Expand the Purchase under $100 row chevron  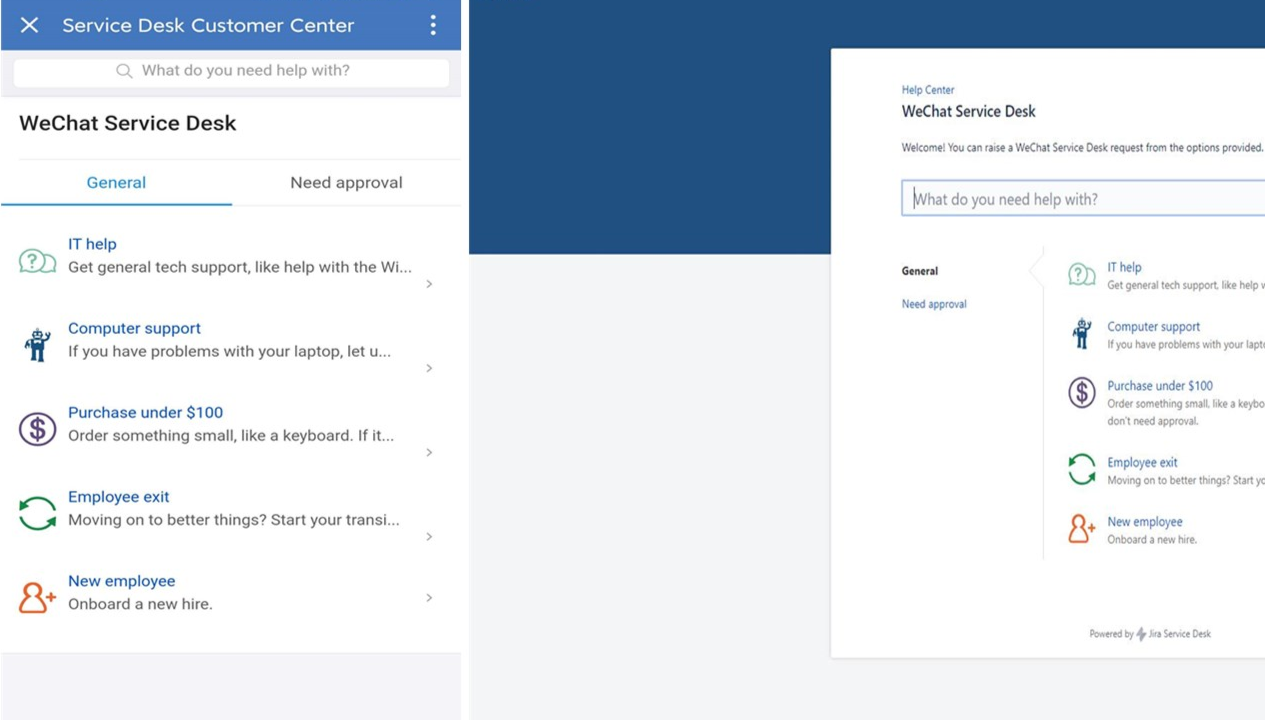click(x=430, y=452)
